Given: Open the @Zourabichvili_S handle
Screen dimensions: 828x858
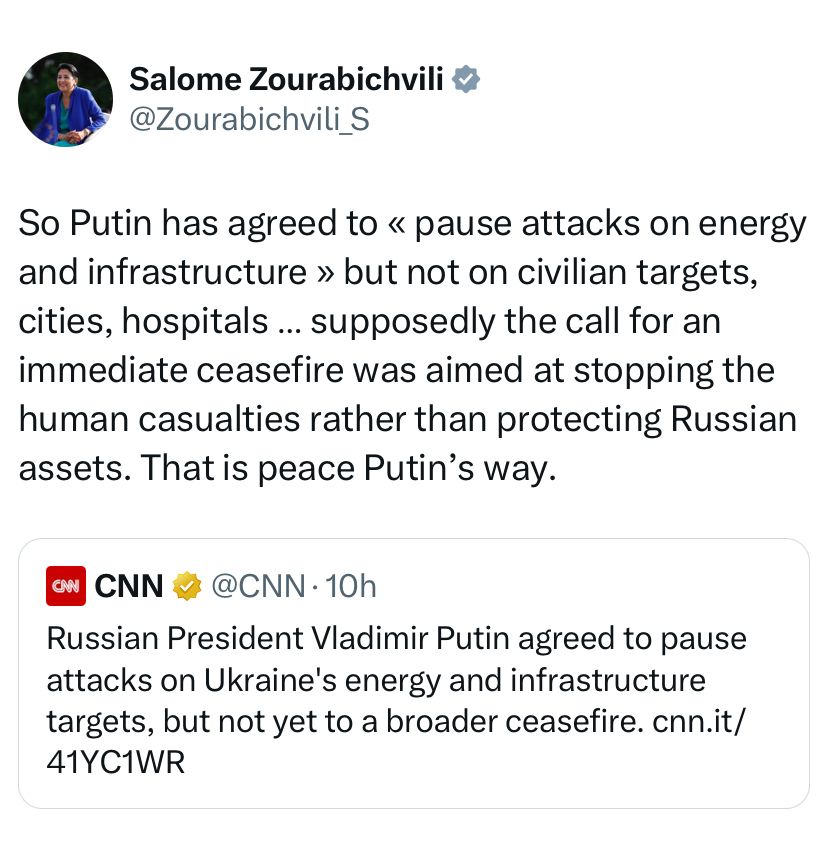Looking at the screenshot, I should [x=250, y=119].
